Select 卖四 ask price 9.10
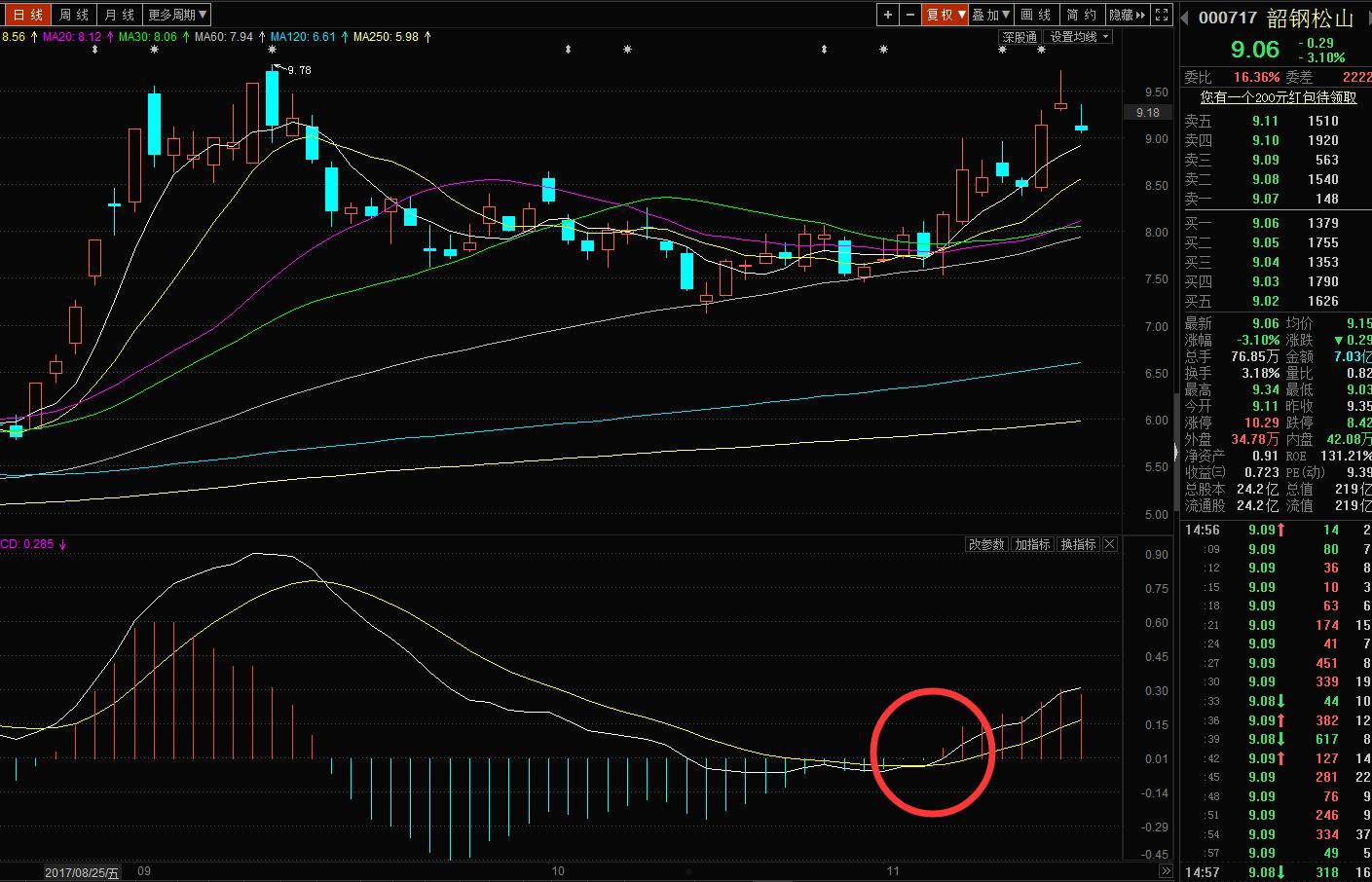Viewport: 1372px width, 882px height. click(x=1265, y=140)
